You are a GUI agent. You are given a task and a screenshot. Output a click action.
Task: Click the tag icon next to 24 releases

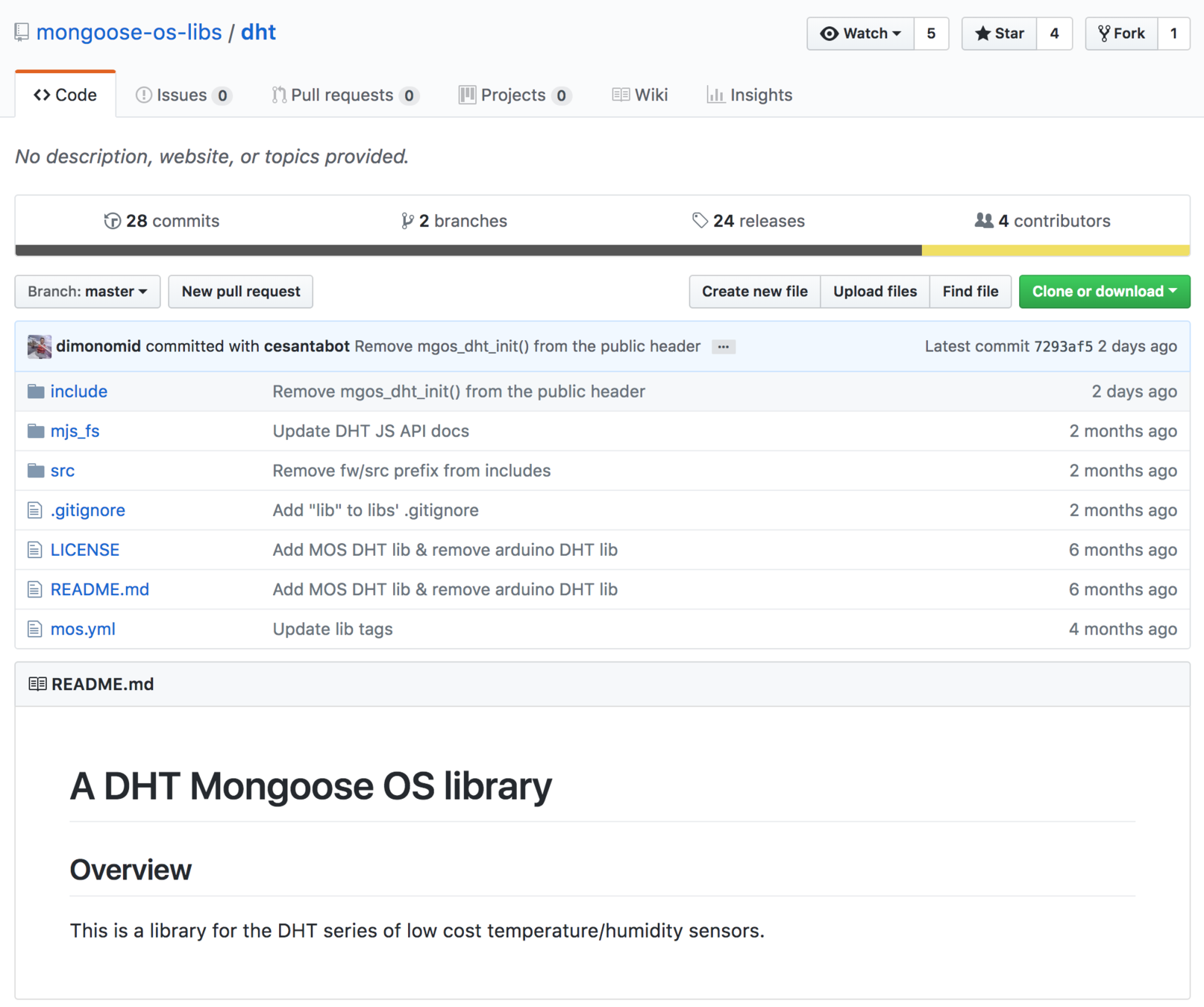(x=700, y=221)
